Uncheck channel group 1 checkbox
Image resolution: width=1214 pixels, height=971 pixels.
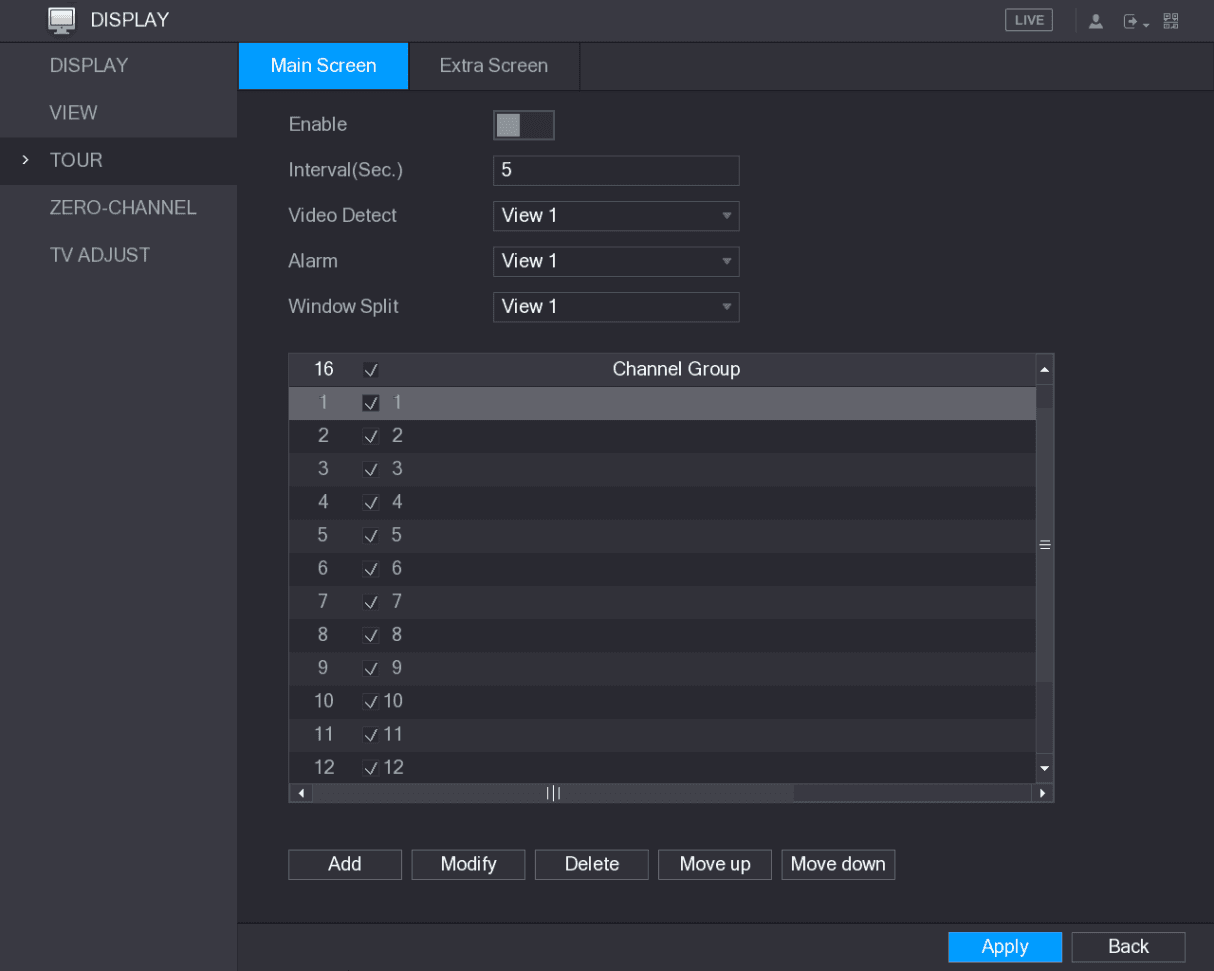tap(371, 403)
